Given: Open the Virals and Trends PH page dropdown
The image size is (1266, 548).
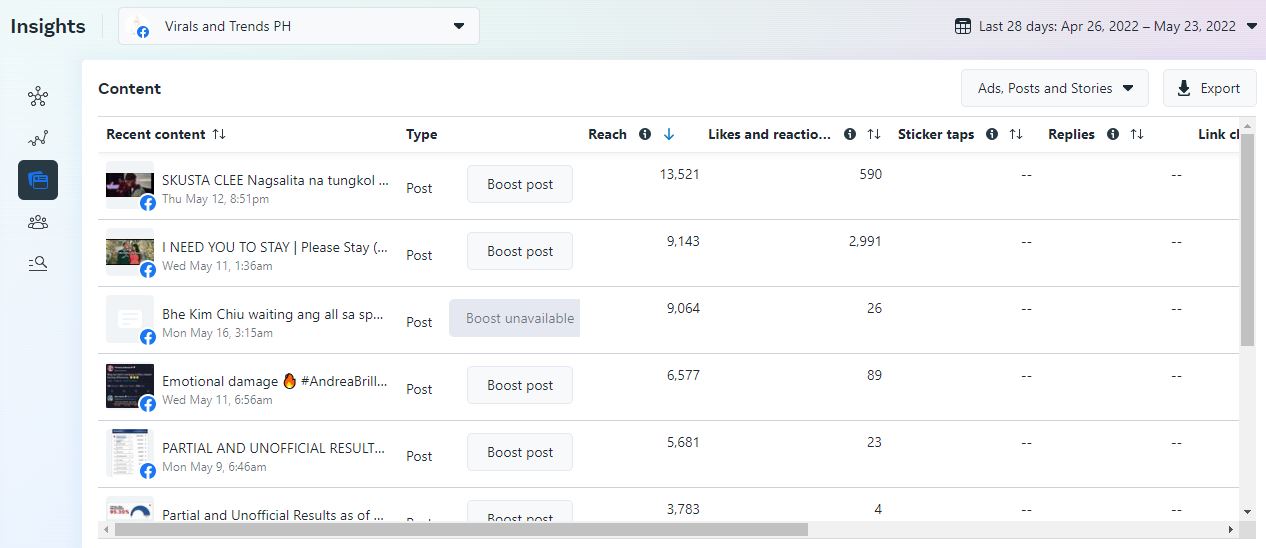Looking at the screenshot, I should 298,26.
